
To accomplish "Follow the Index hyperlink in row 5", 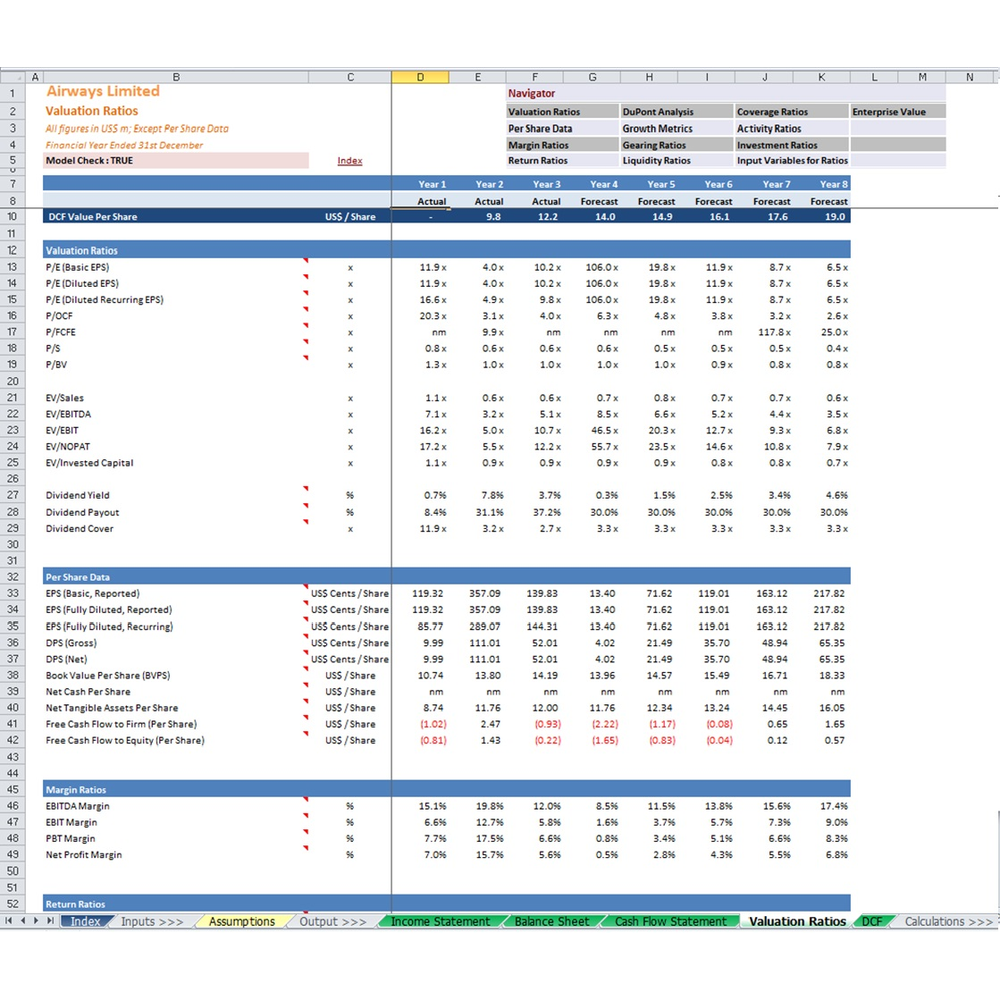I will click(349, 161).
